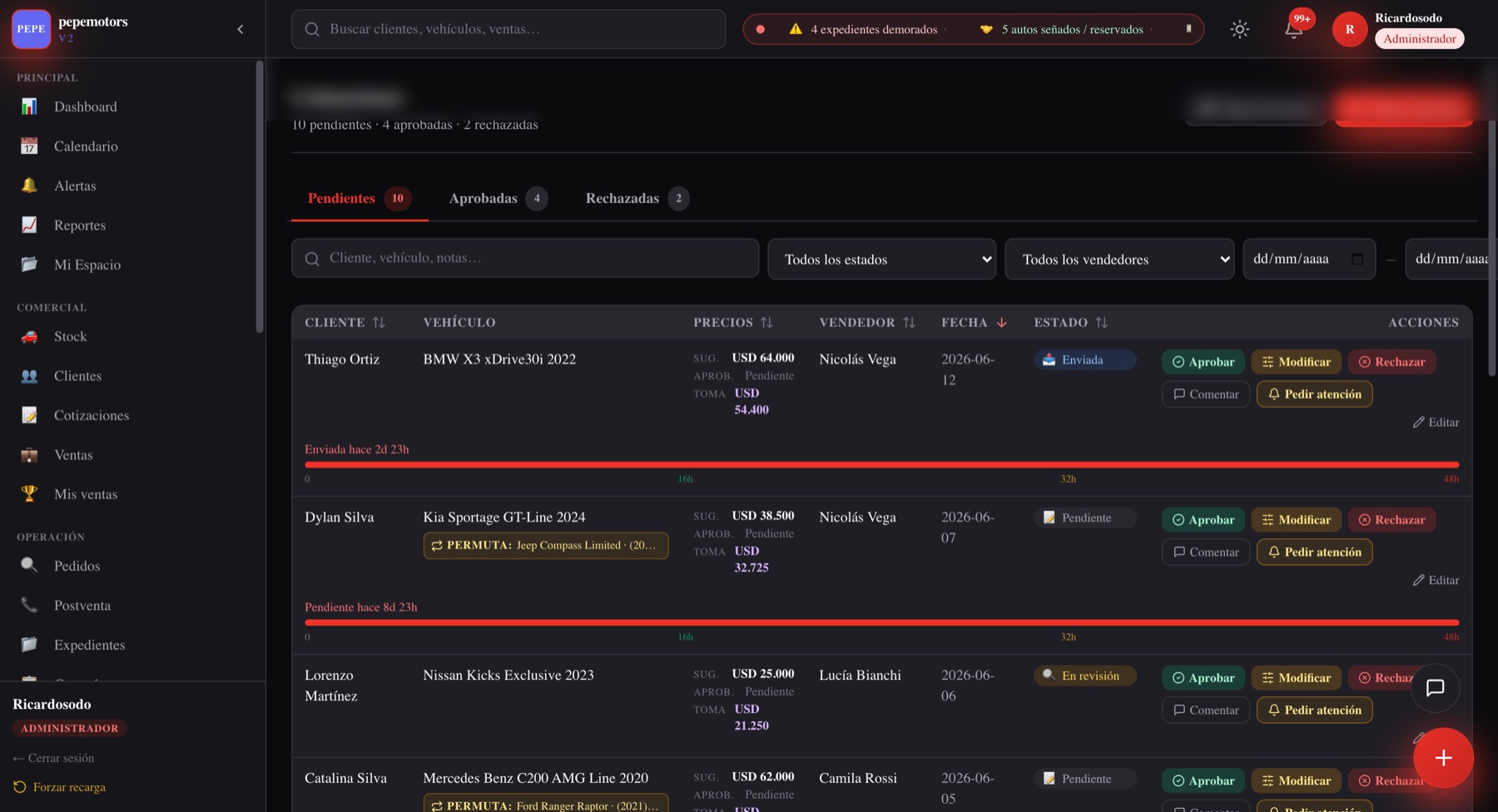
Task: Click Pedir atención for Dylan Silva
Action: pos(1314,552)
